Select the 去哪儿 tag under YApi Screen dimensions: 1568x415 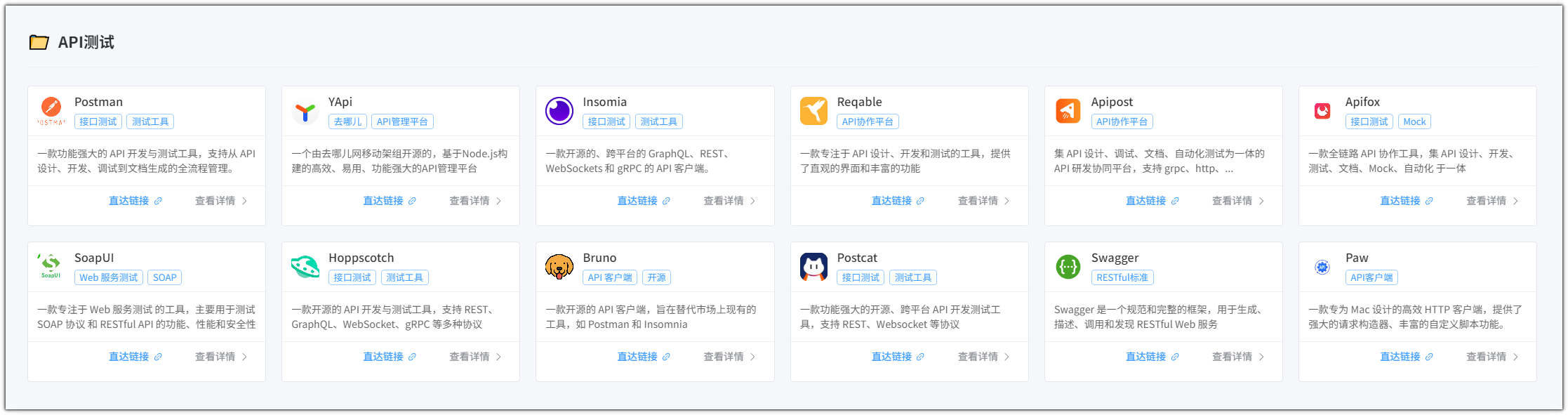tap(347, 121)
